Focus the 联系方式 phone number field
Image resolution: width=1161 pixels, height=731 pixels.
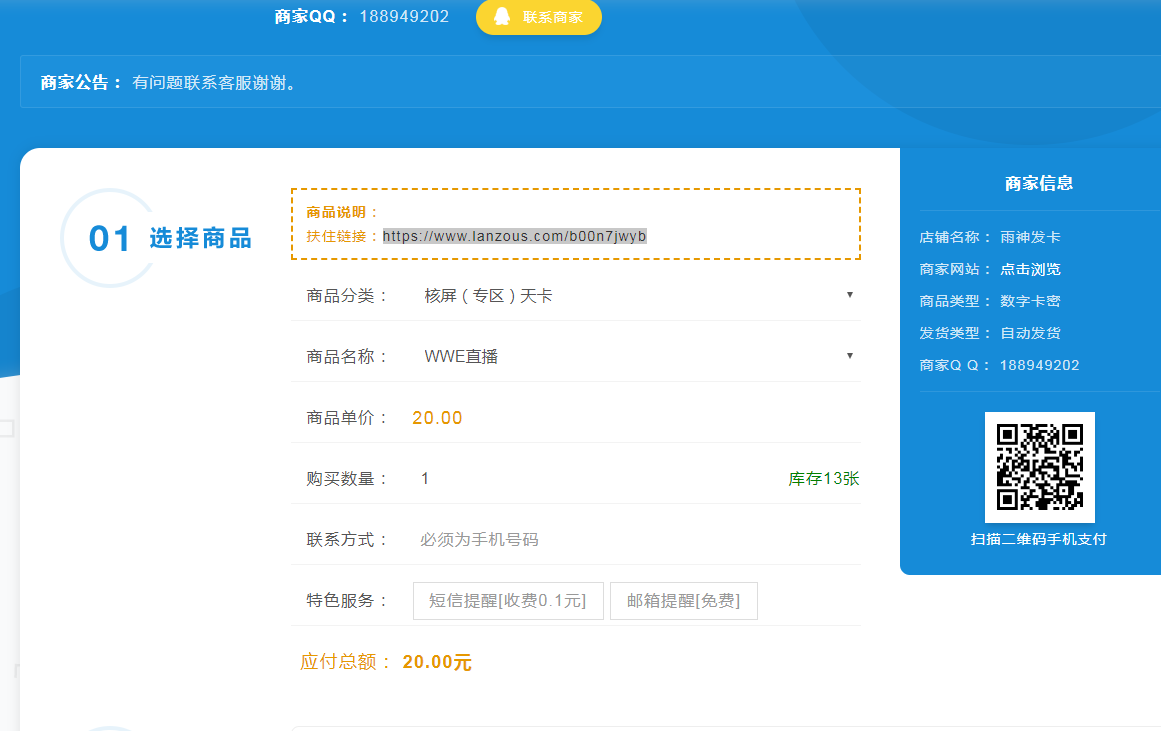[635, 539]
